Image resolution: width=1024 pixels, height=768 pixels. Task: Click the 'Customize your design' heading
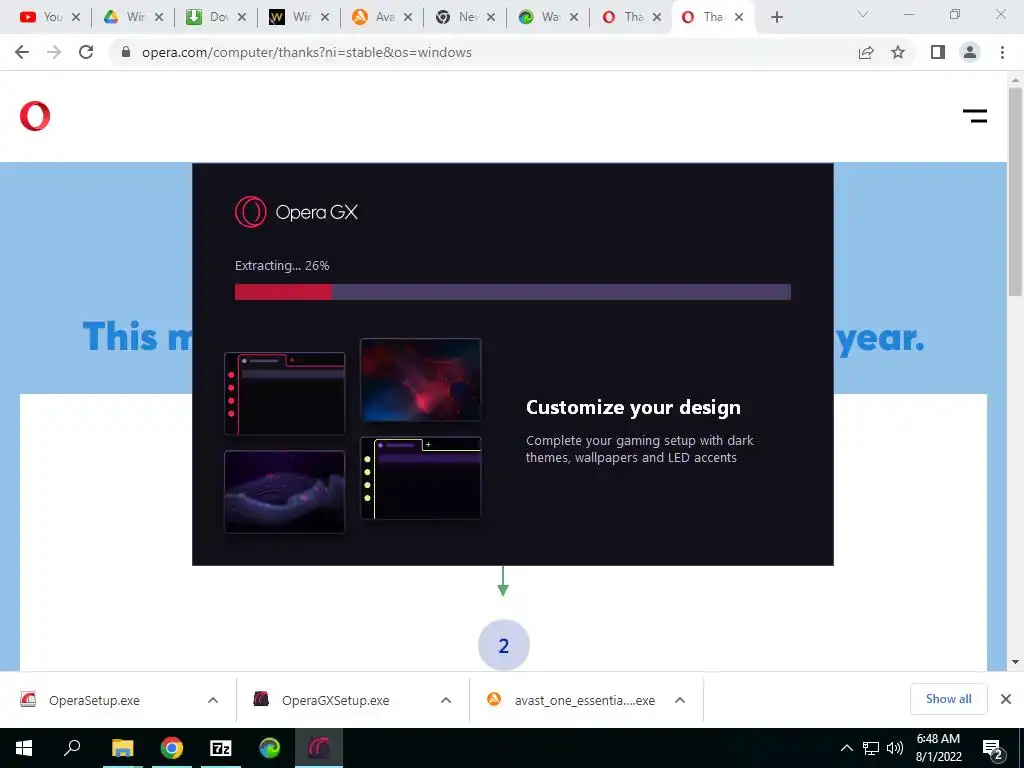633,408
